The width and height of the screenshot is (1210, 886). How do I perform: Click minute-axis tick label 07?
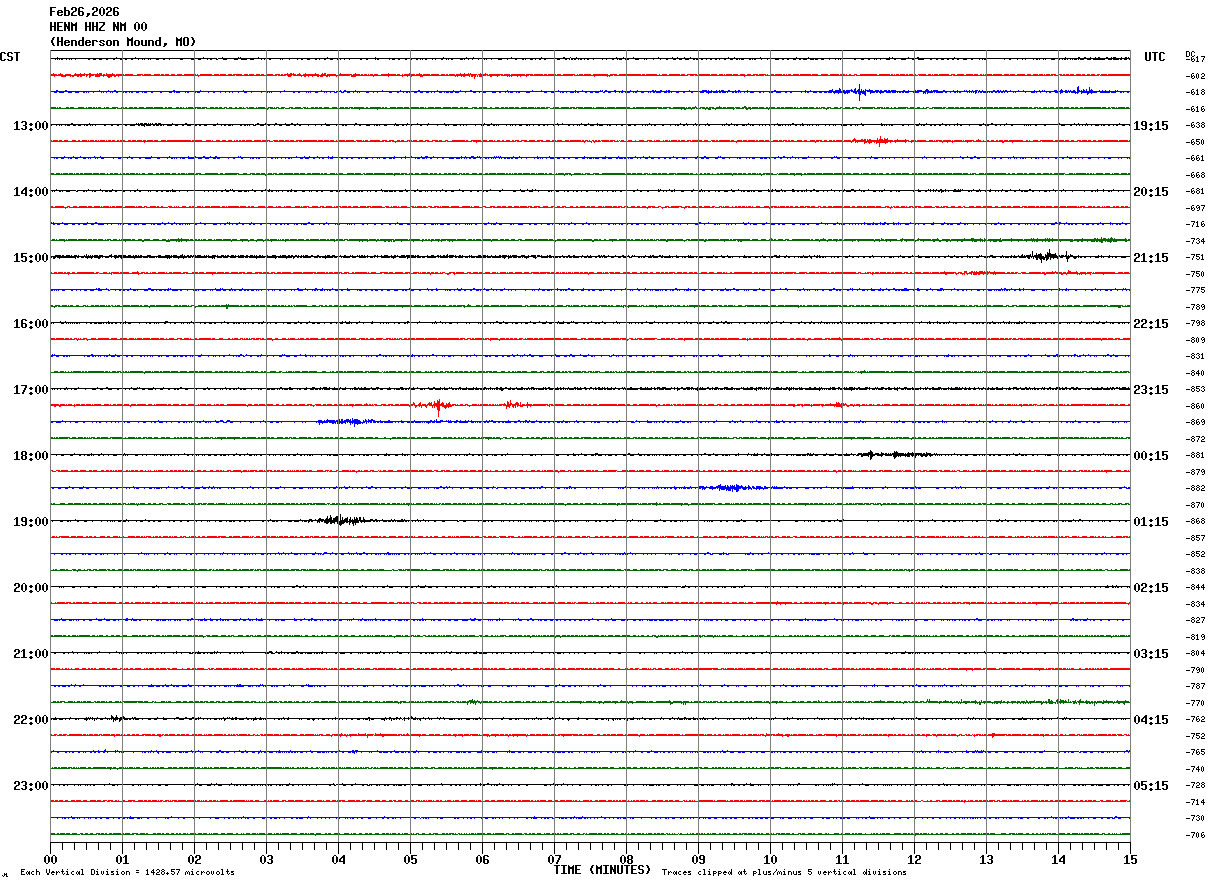tap(554, 859)
